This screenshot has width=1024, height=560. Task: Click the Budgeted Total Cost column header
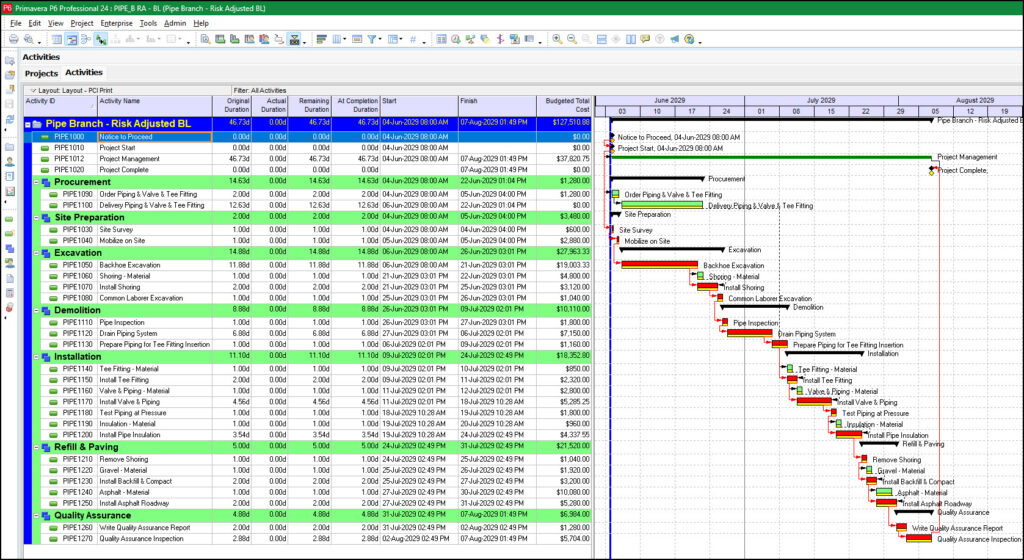[564, 106]
